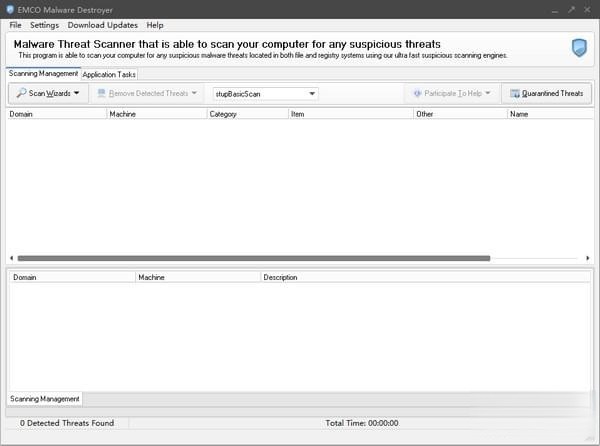Sort by upper Machine column header

pyautogui.click(x=157, y=114)
